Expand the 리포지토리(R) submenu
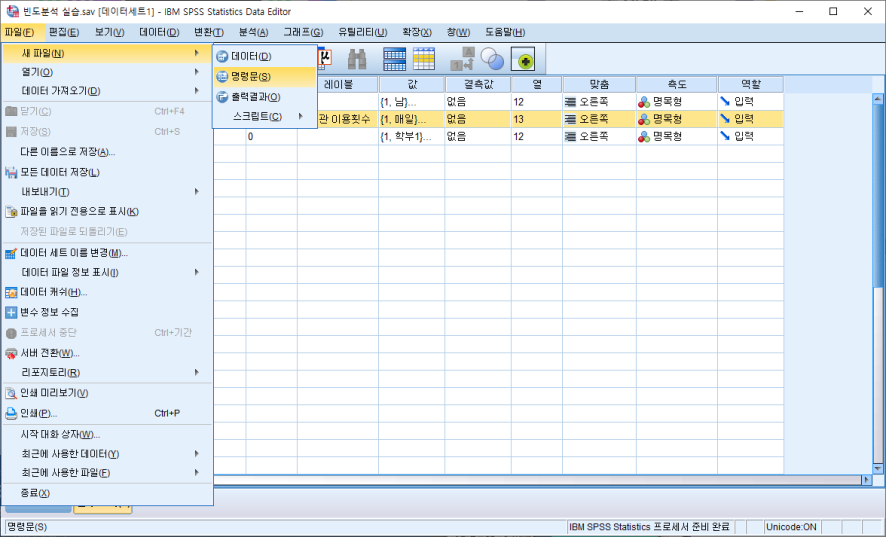The image size is (886, 537). tap(107, 373)
